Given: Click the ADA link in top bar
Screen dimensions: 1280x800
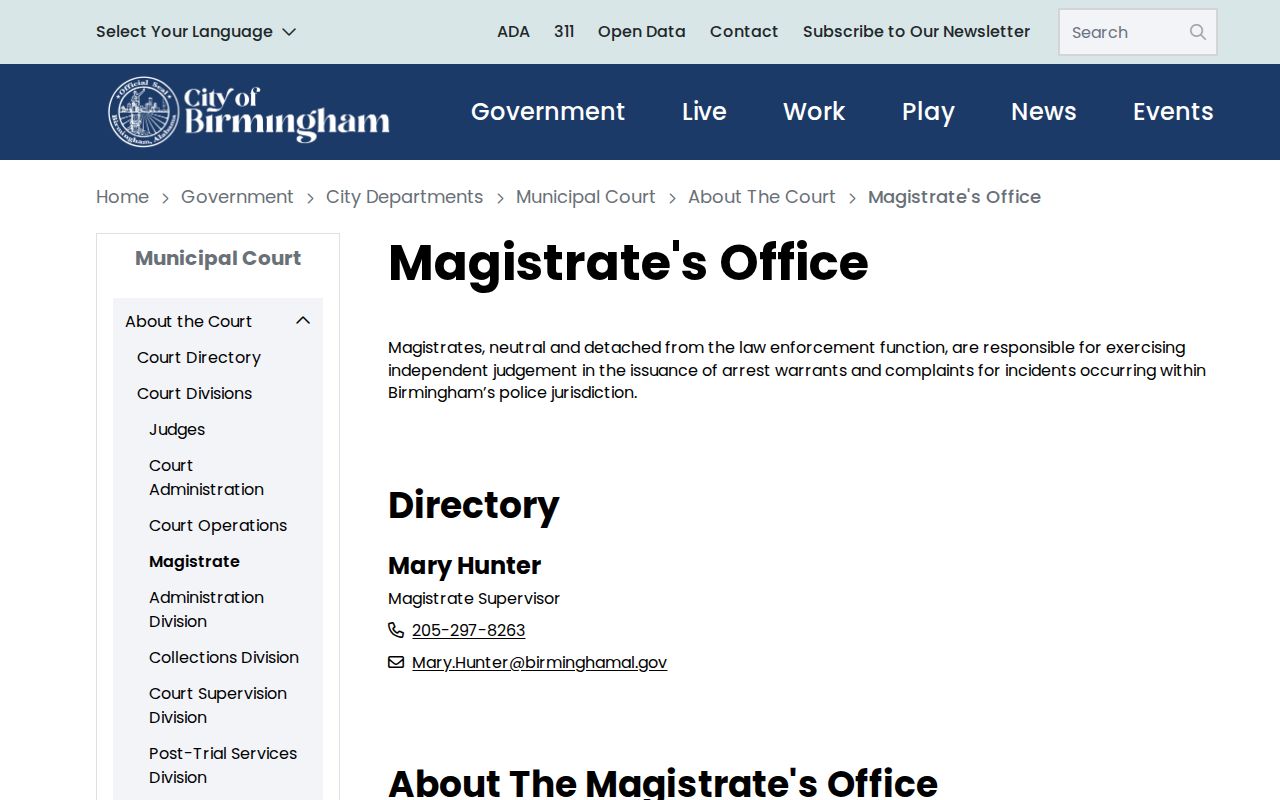Looking at the screenshot, I should point(513,31).
